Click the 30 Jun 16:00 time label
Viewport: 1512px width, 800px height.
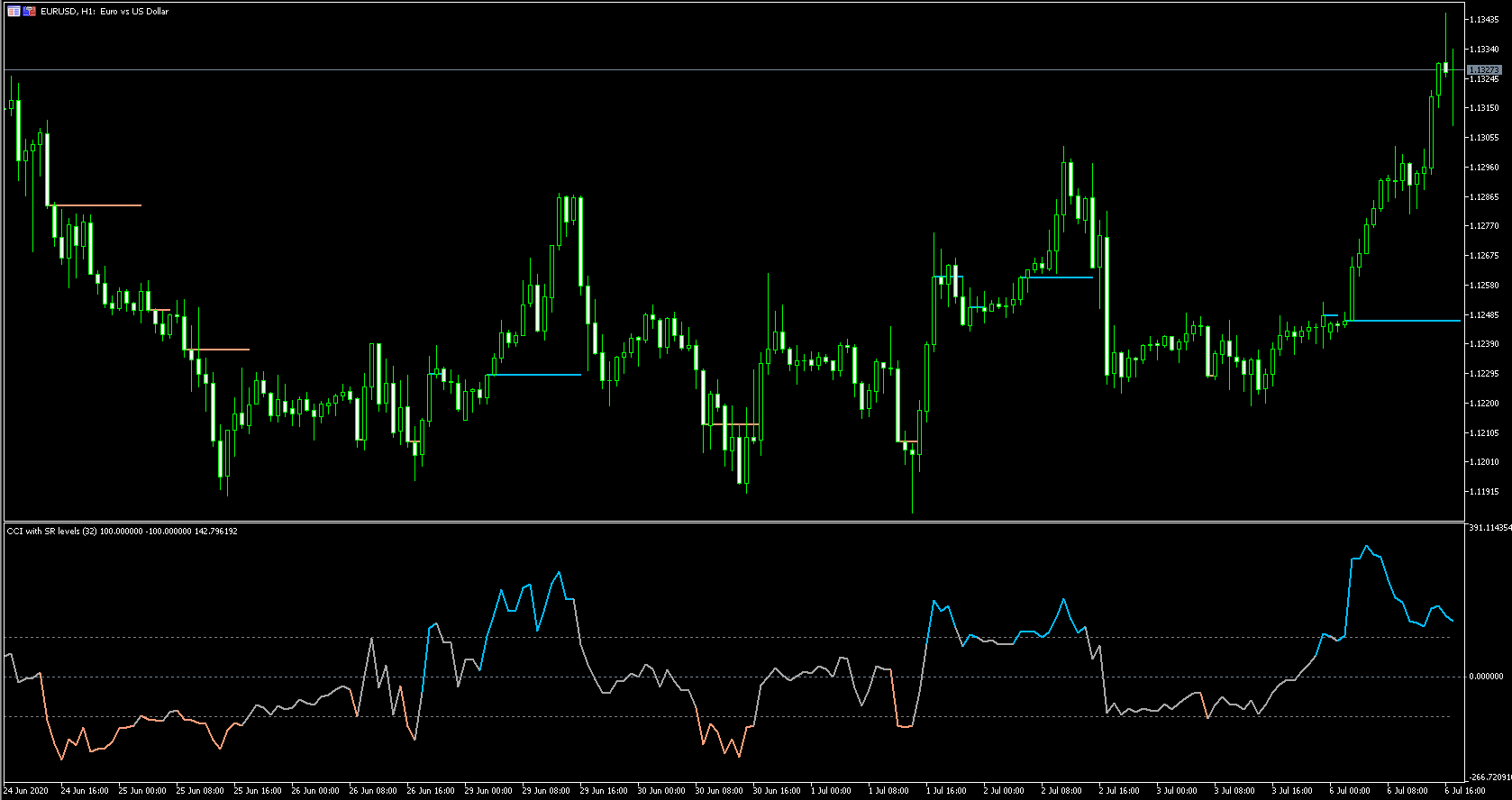pyautogui.click(x=777, y=791)
